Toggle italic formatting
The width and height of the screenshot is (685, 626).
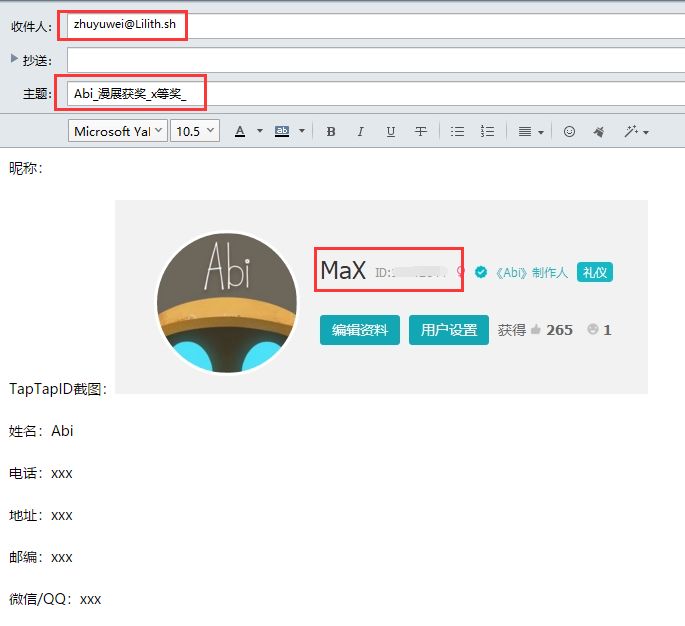(x=360, y=131)
